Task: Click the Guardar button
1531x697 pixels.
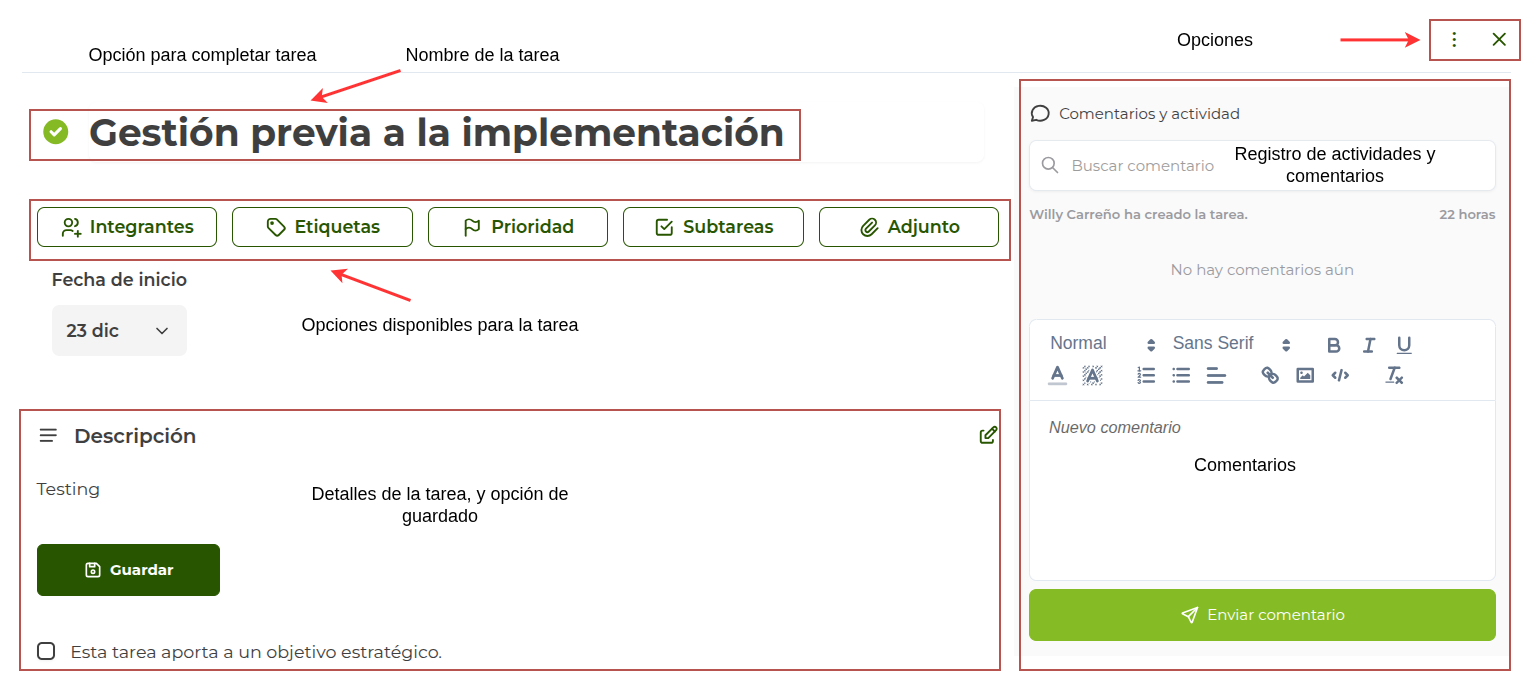Action: (128, 569)
